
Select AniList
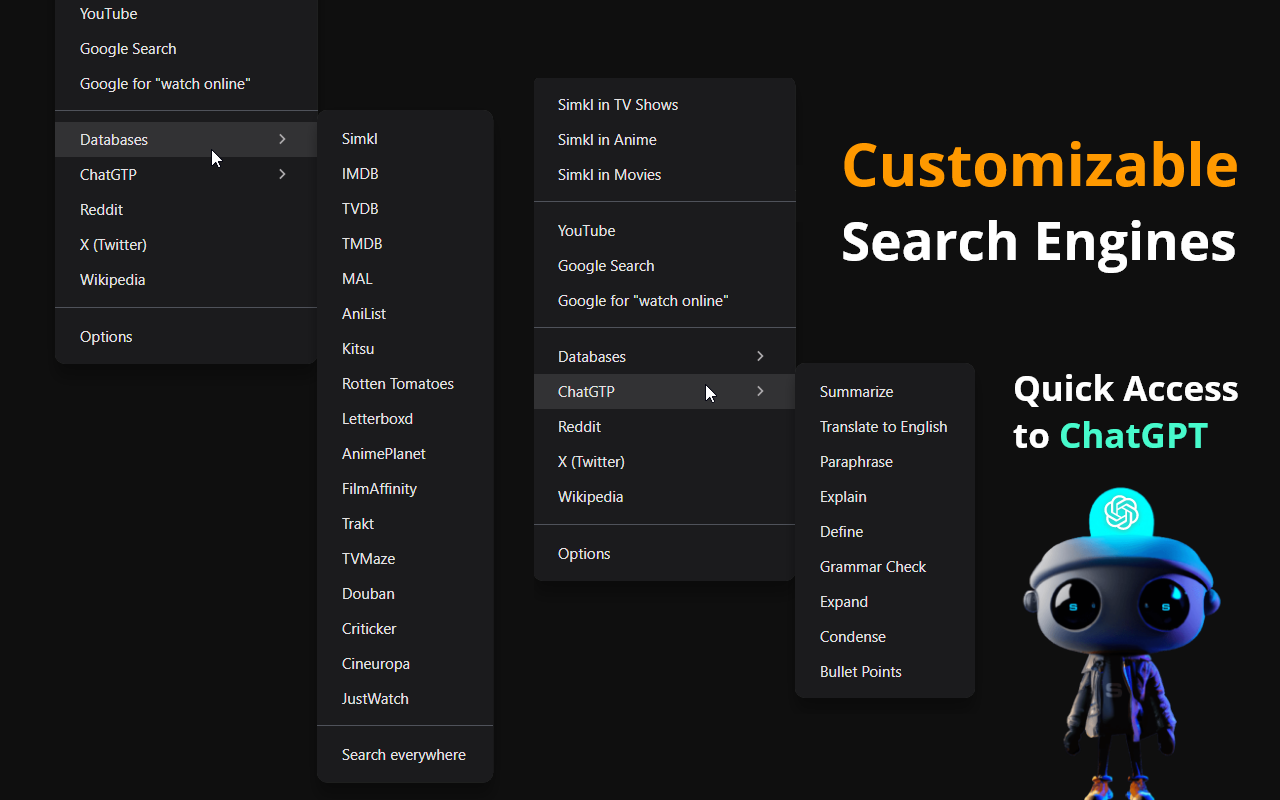pyautogui.click(x=364, y=313)
